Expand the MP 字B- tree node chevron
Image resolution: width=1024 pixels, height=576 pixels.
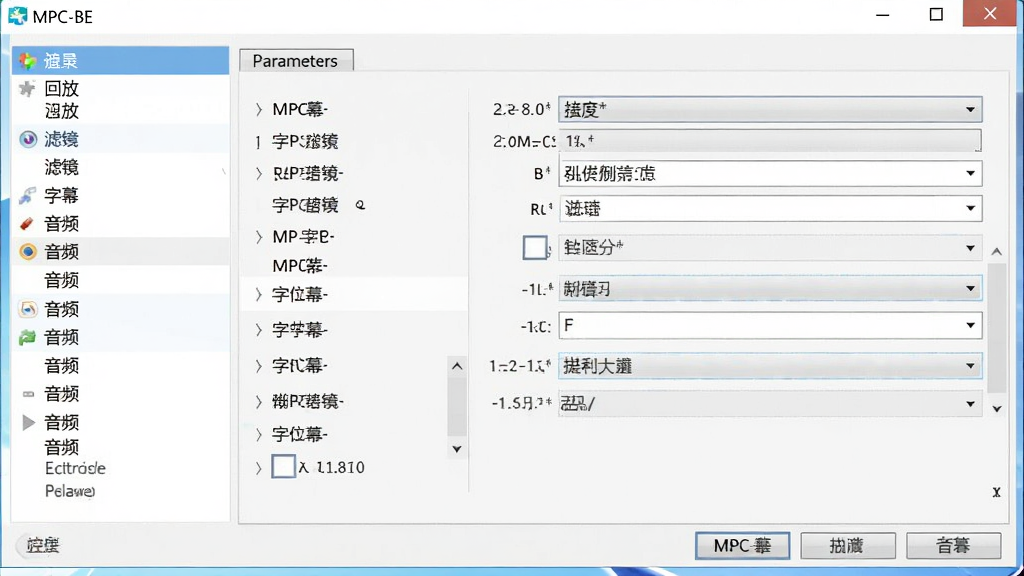(259, 236)
